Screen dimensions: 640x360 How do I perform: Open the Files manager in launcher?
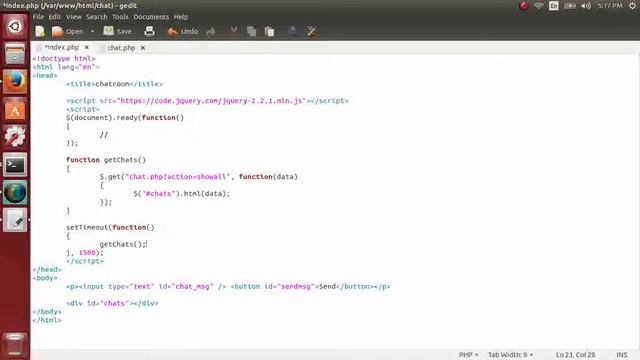[x=15, y=54]
